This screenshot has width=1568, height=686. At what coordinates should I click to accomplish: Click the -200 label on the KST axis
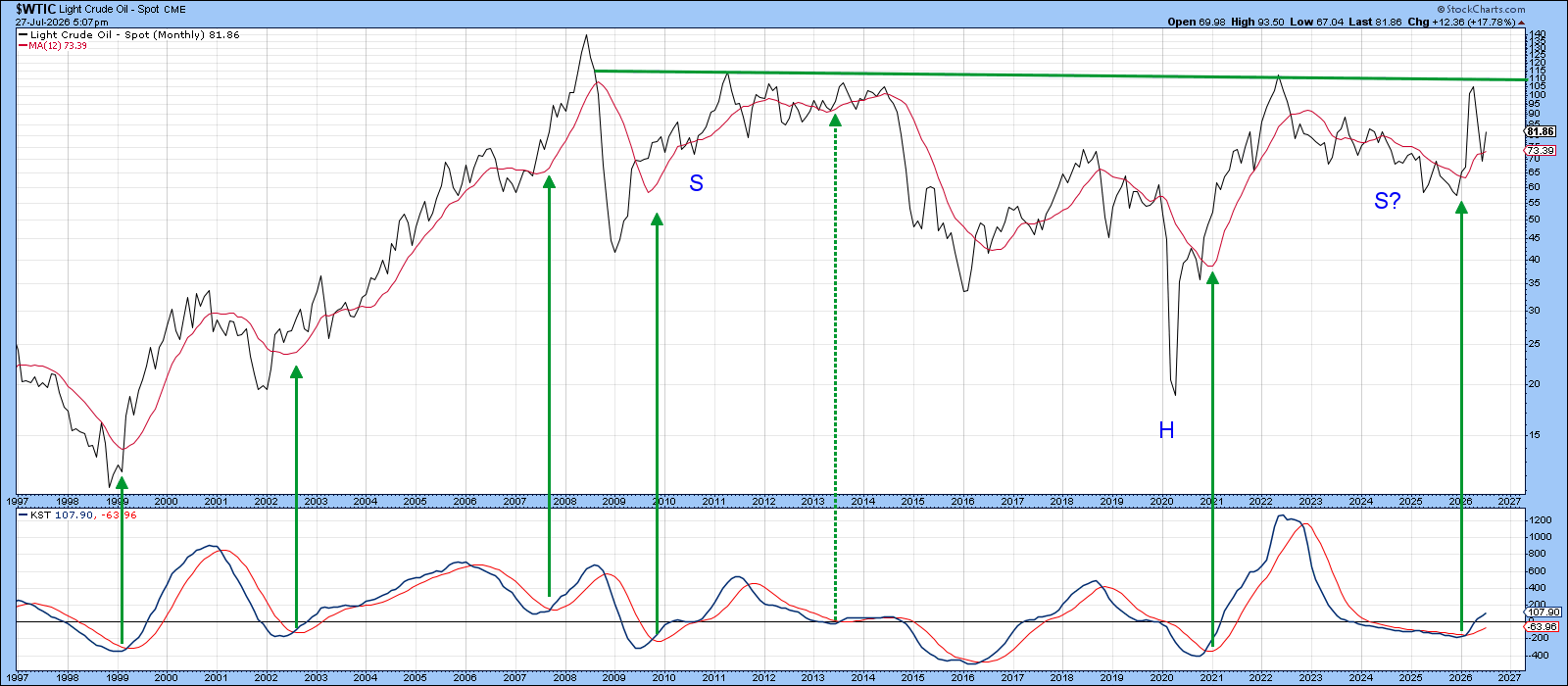[x=1540, y=639]
